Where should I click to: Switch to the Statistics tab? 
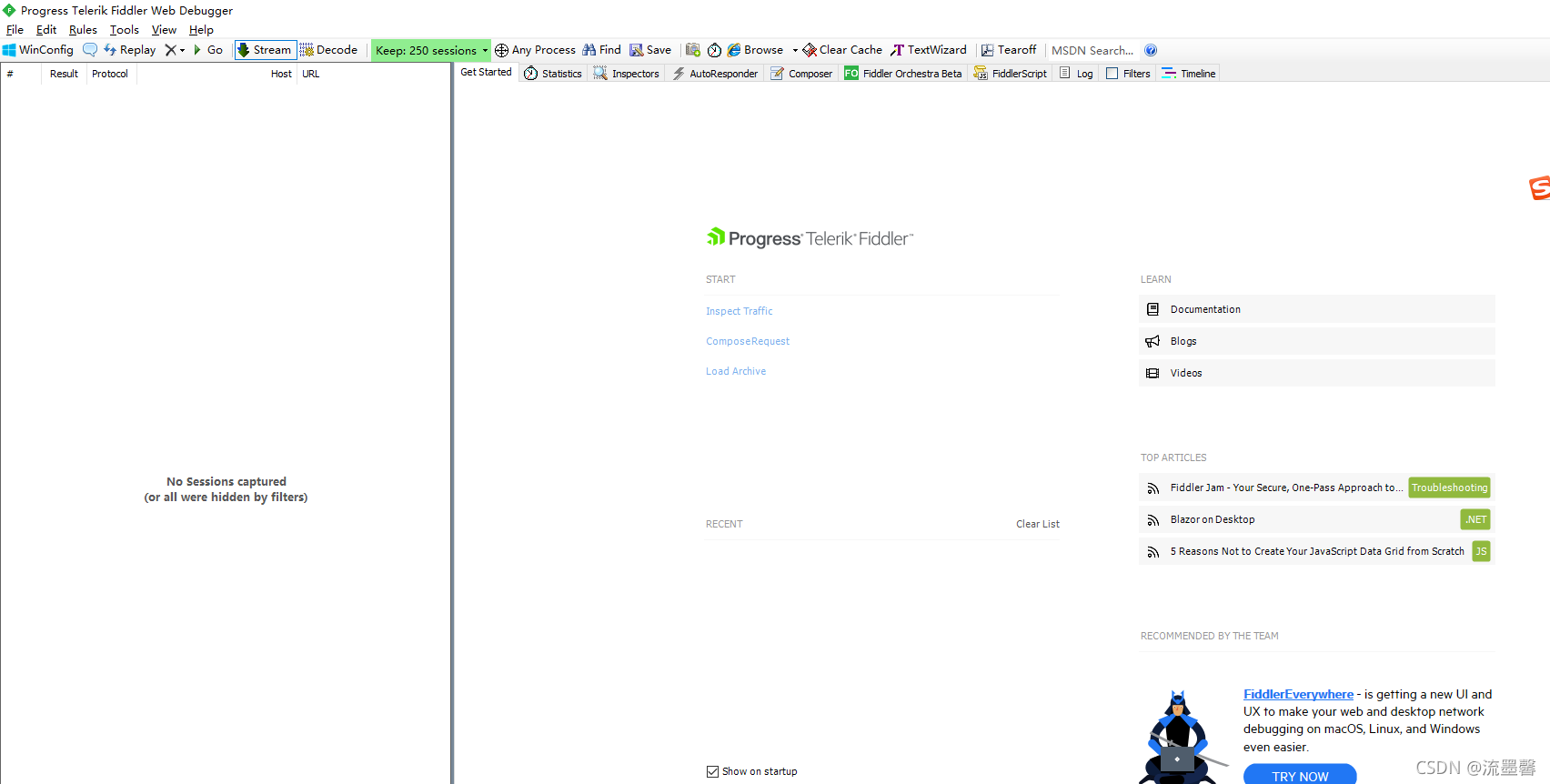tap(552, 74)
